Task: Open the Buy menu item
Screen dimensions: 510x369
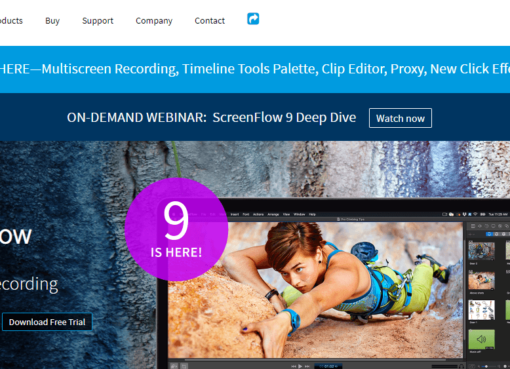Action: [x=52, y=21]
